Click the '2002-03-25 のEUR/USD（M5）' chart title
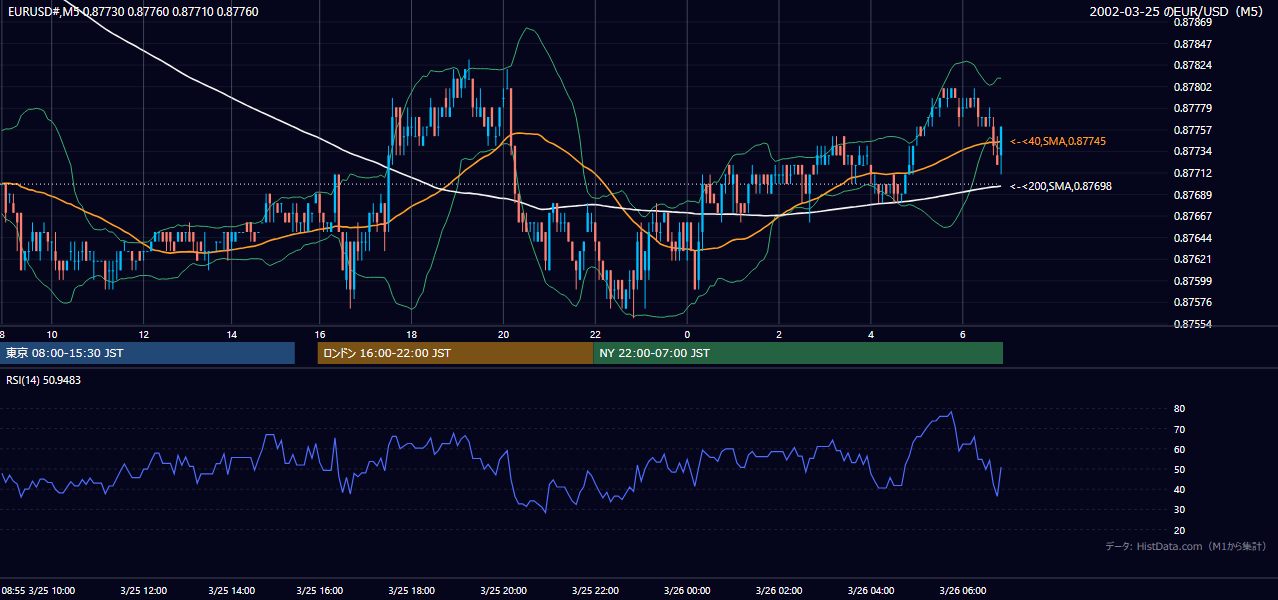Image resolution: width=1278 pixels, height=600 pixels. click(x=1178, y=12)
